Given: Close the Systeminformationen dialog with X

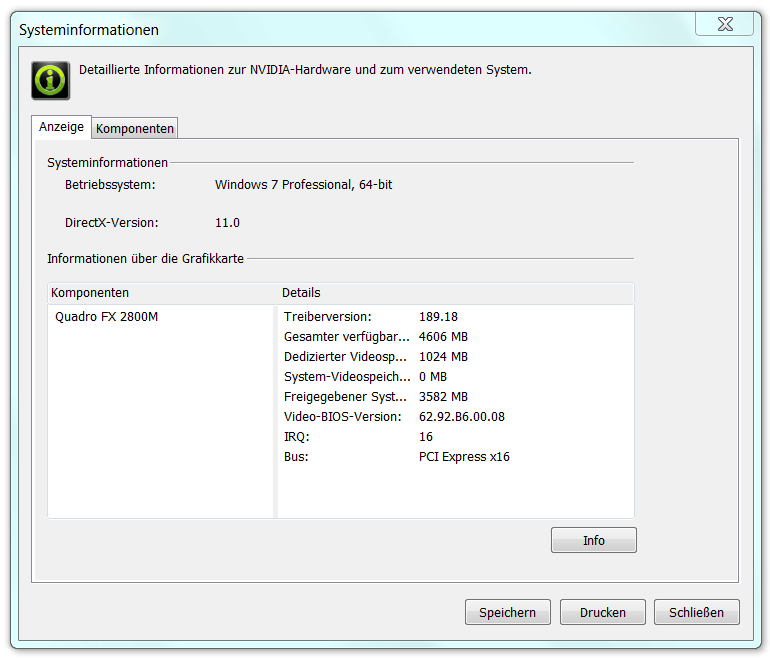Looking at the screenshot, I should click(x=724, y=24).
